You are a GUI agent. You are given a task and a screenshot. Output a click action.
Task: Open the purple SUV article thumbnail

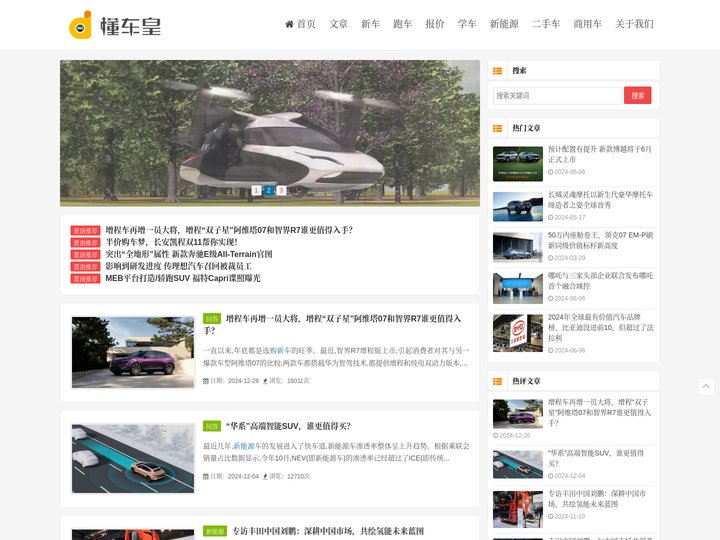coord(133,352)
